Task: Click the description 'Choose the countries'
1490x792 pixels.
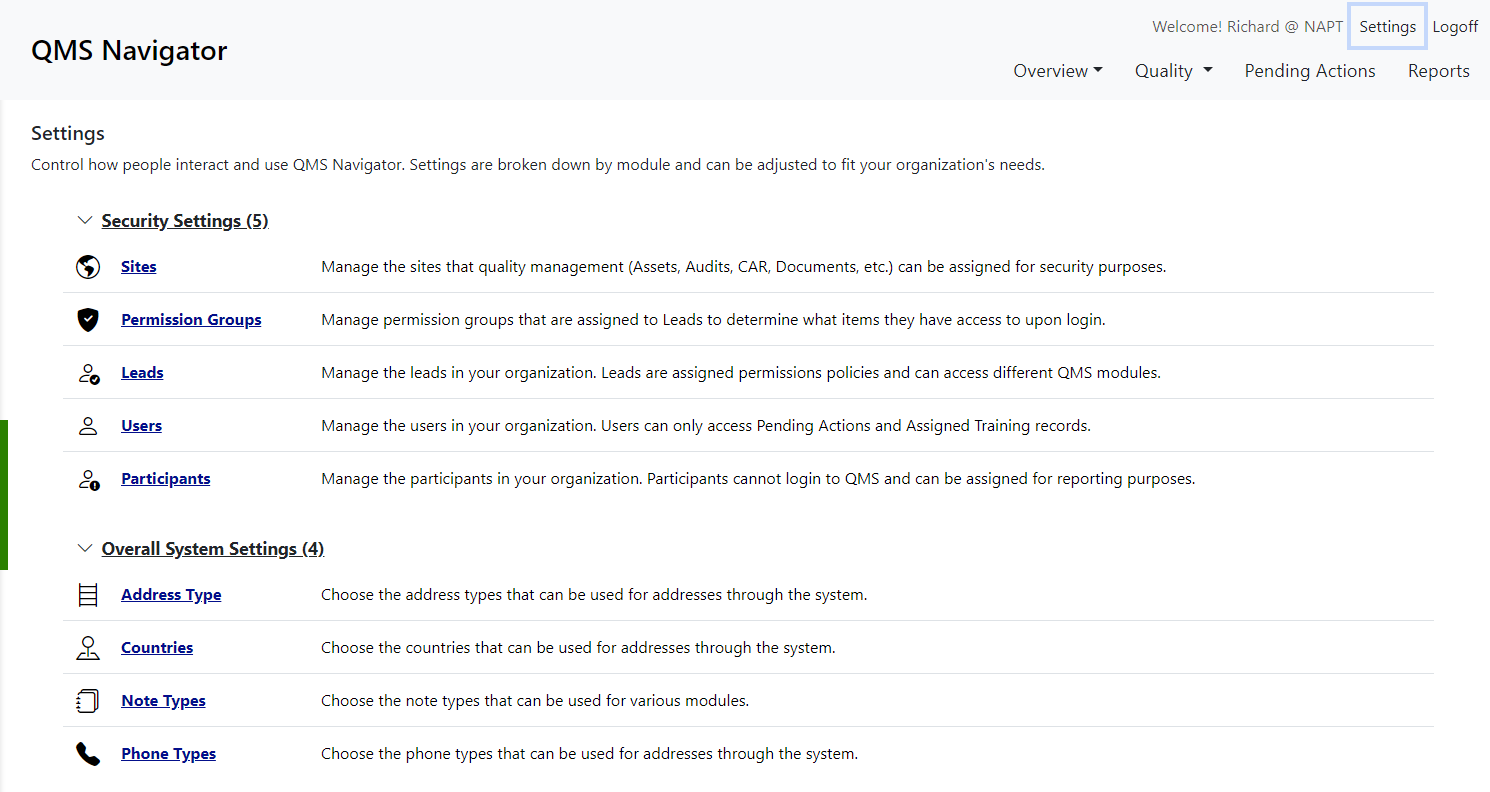Action: point(578,648)
